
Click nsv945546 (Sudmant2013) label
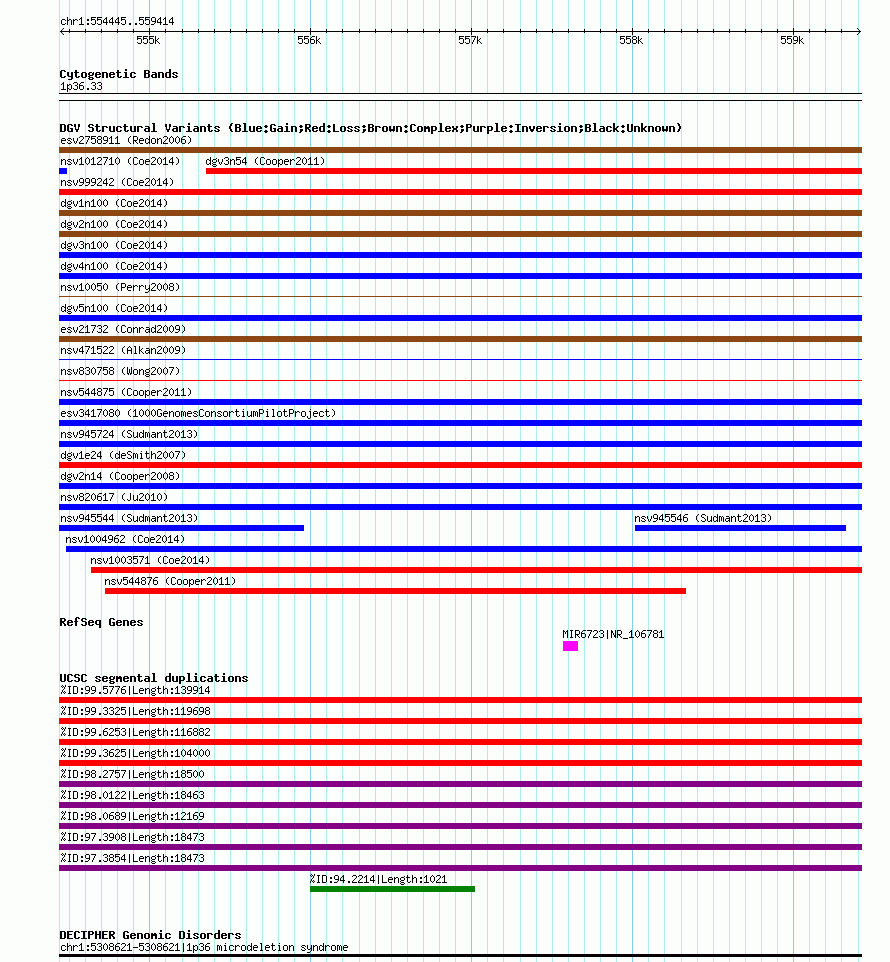pyautogui.click(x=703, y=518)
